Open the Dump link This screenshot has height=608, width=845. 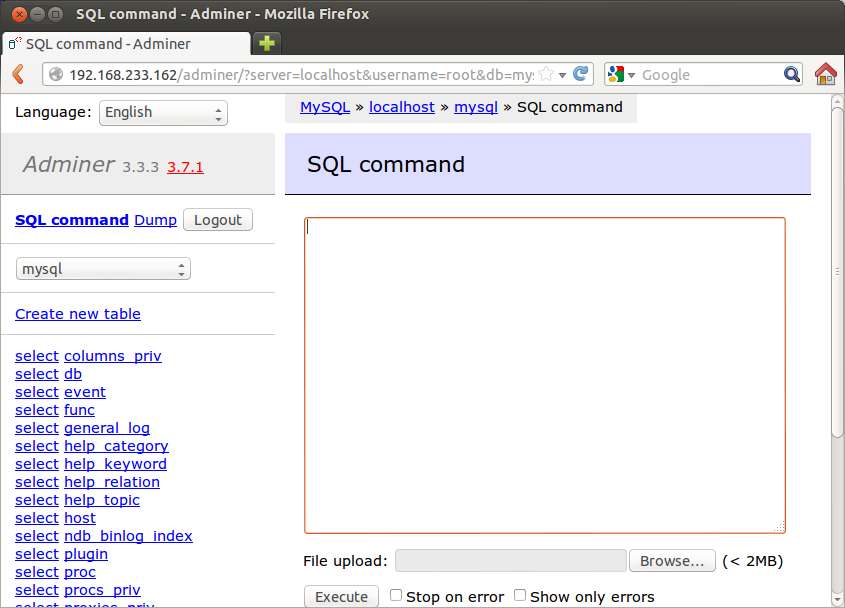tap(155, 220)
